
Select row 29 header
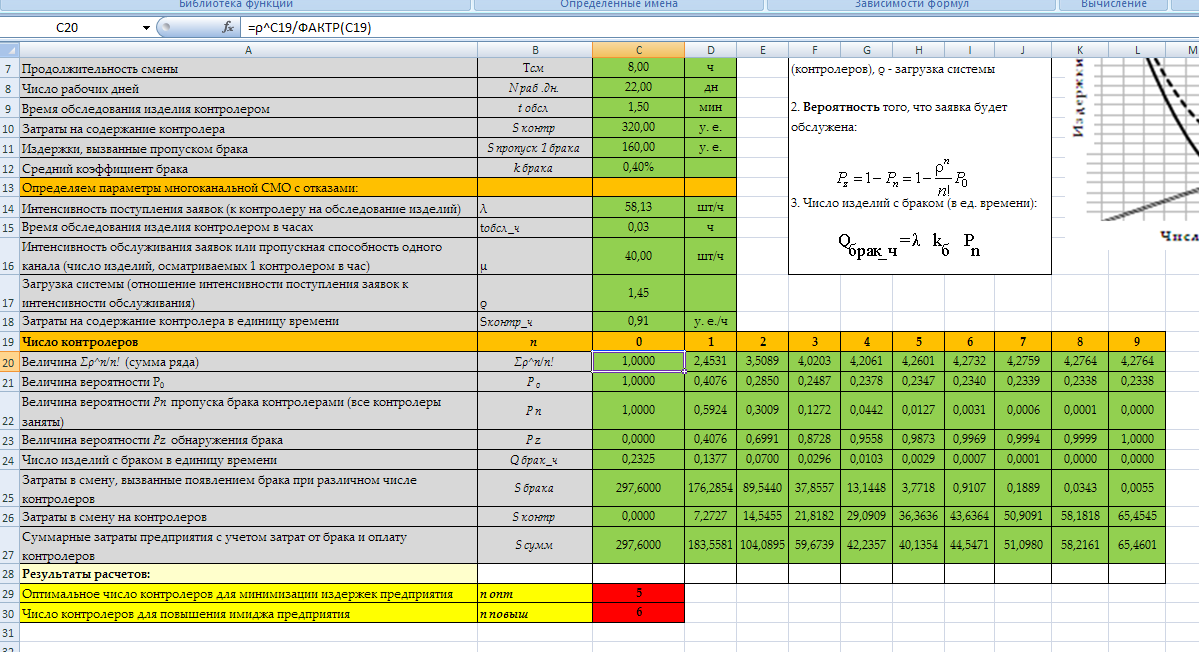click(9, 594)
